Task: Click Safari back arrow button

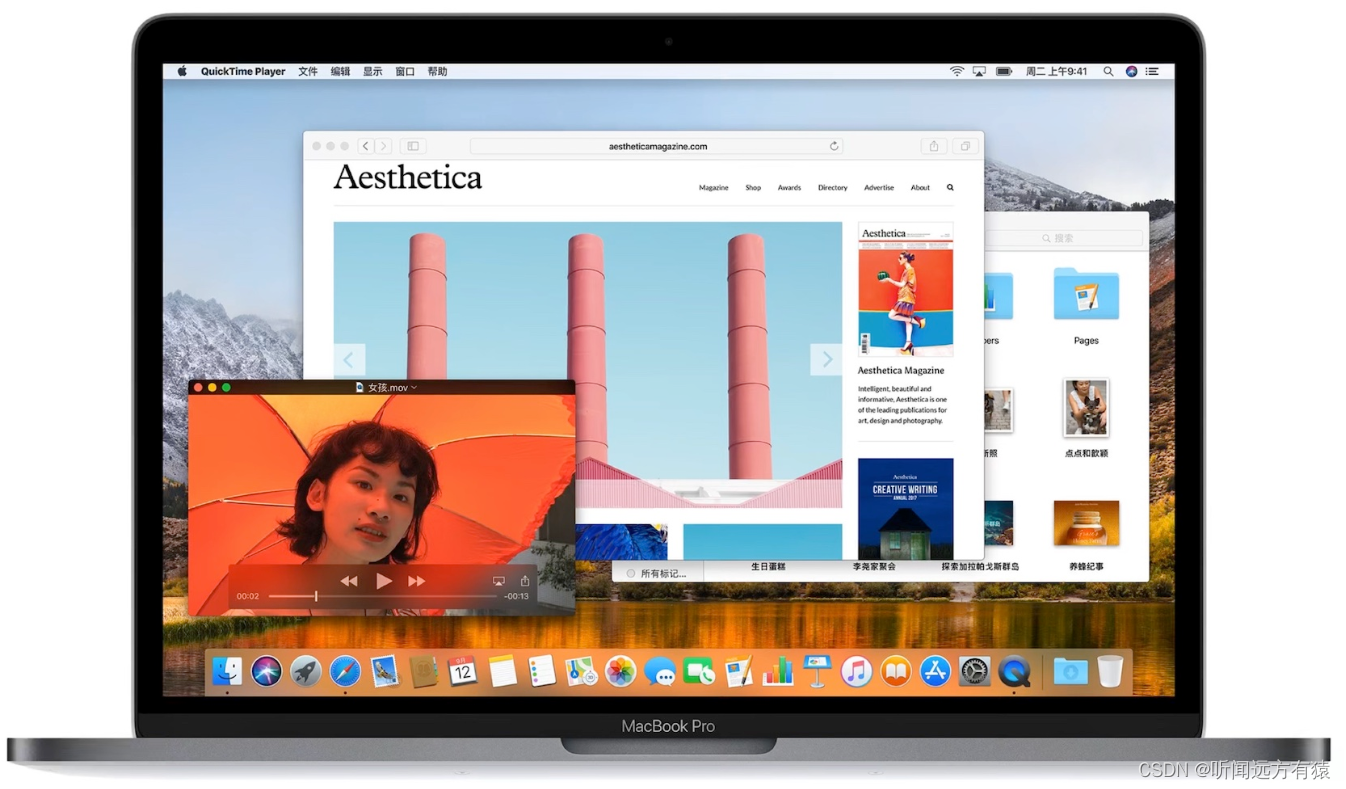Action: [x=366, y=146]
